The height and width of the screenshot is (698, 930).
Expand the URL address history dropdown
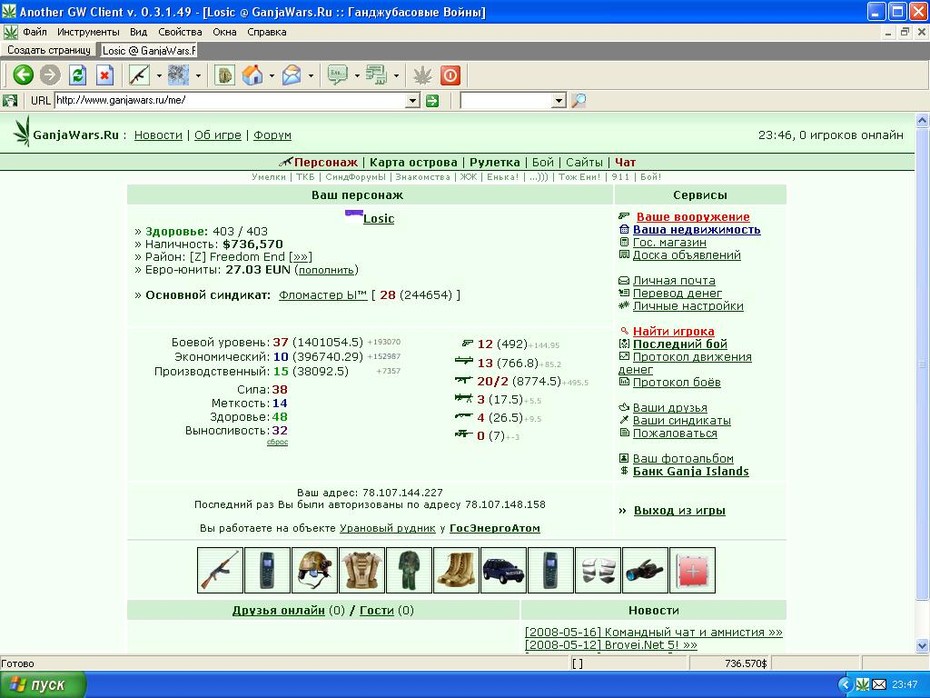pos(413,101)
